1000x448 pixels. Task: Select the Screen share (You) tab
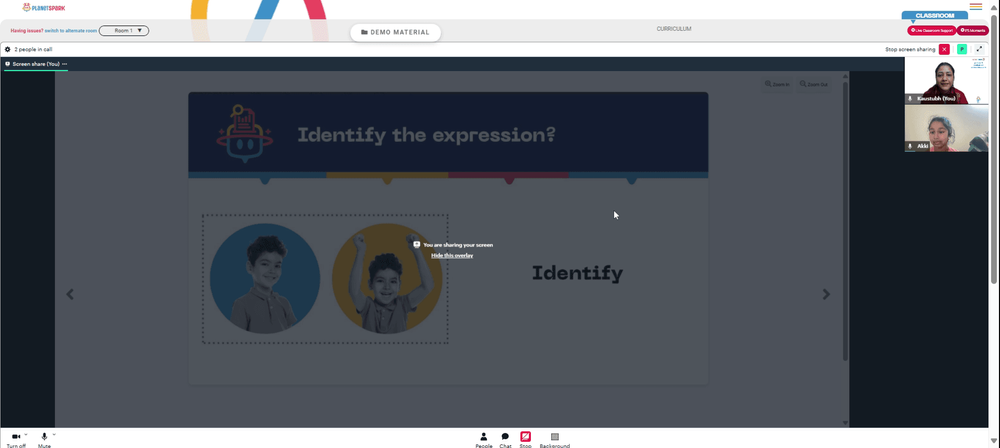point(36,64)
